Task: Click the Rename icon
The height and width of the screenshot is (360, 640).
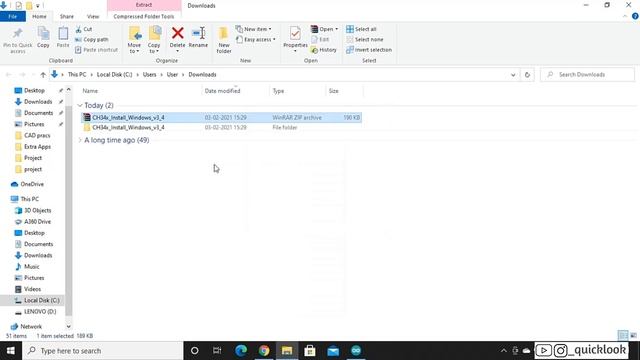Action: pyautogui.click(x=198, y=33)
